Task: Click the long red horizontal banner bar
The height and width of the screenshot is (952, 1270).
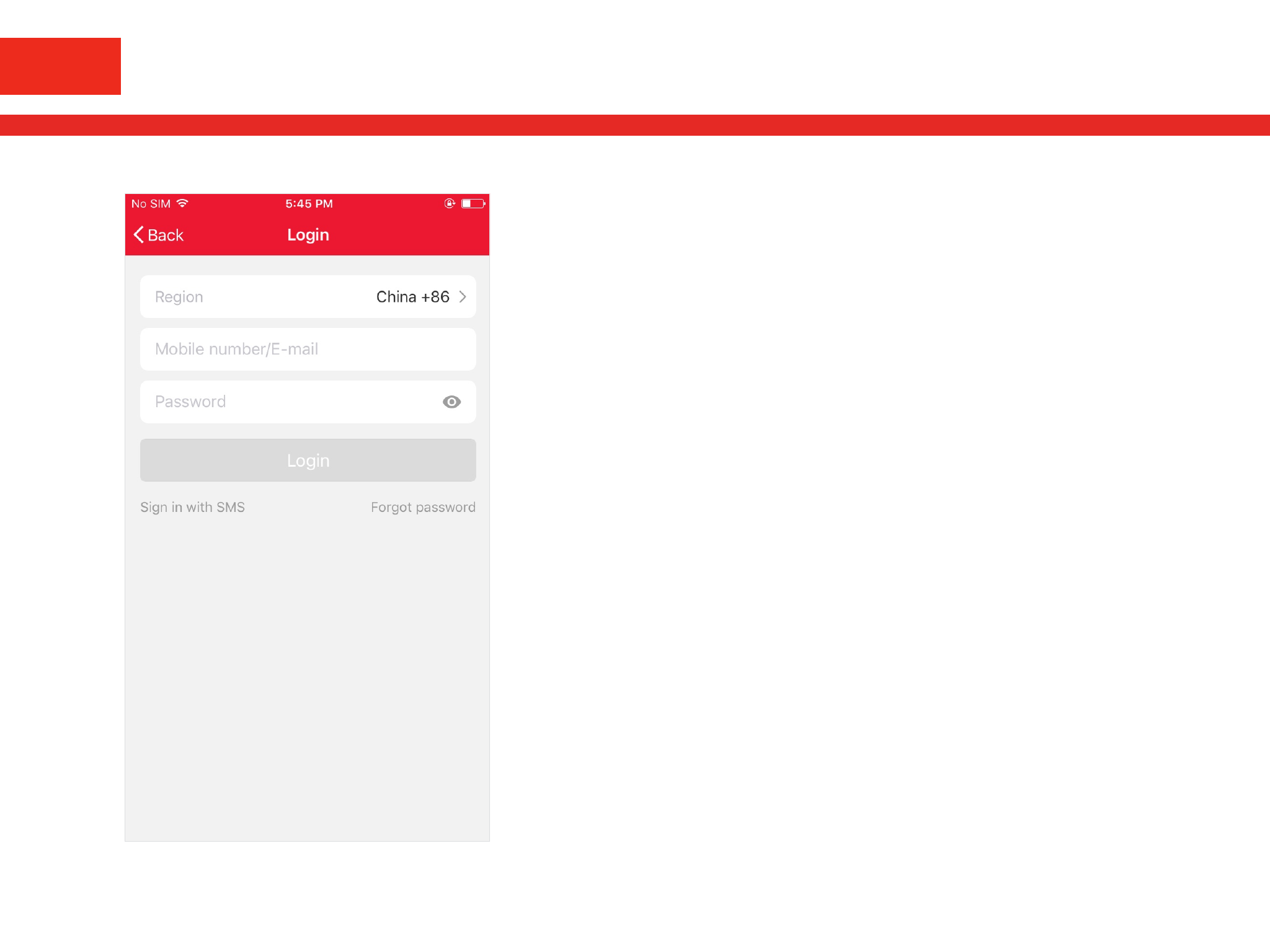Action: click(x=635, y=125)
